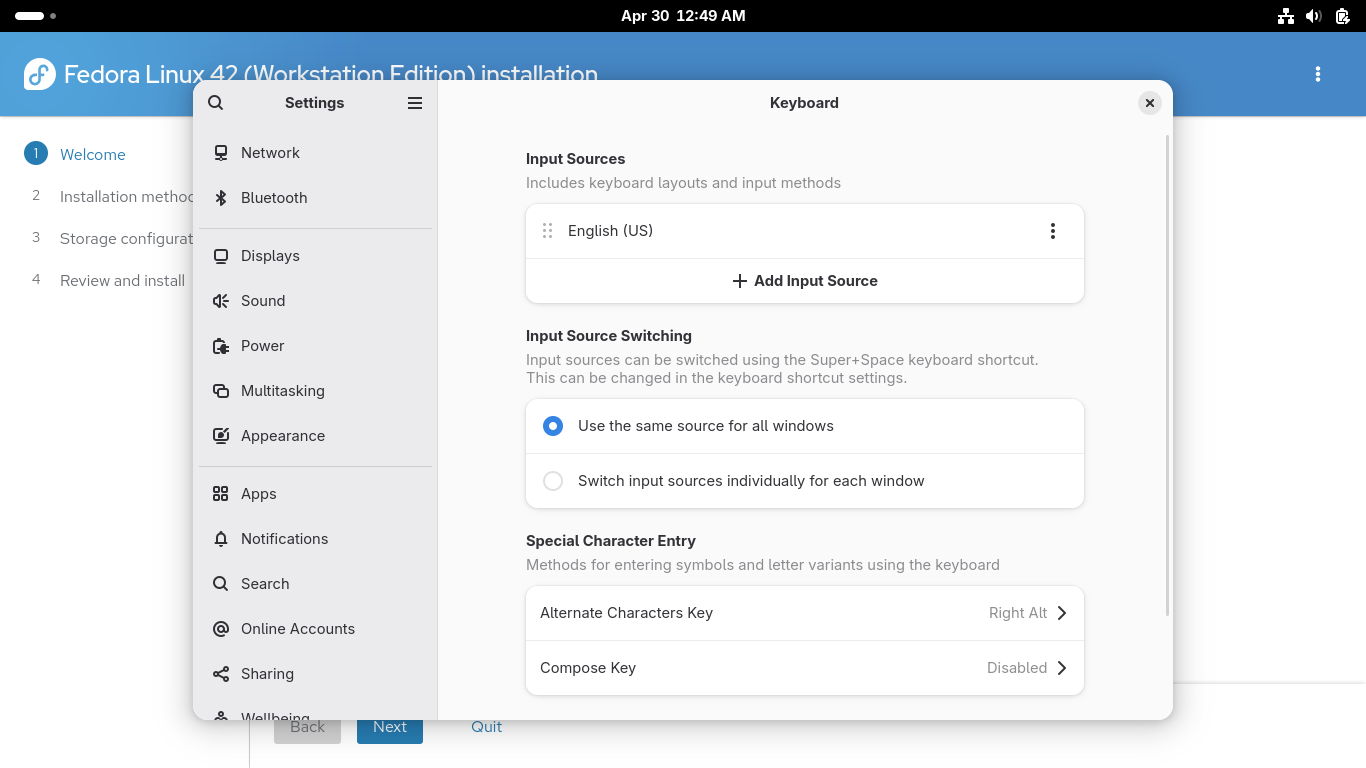
Task: Open the installer's three-dot kebab menu
Action: pos(1318,74)
